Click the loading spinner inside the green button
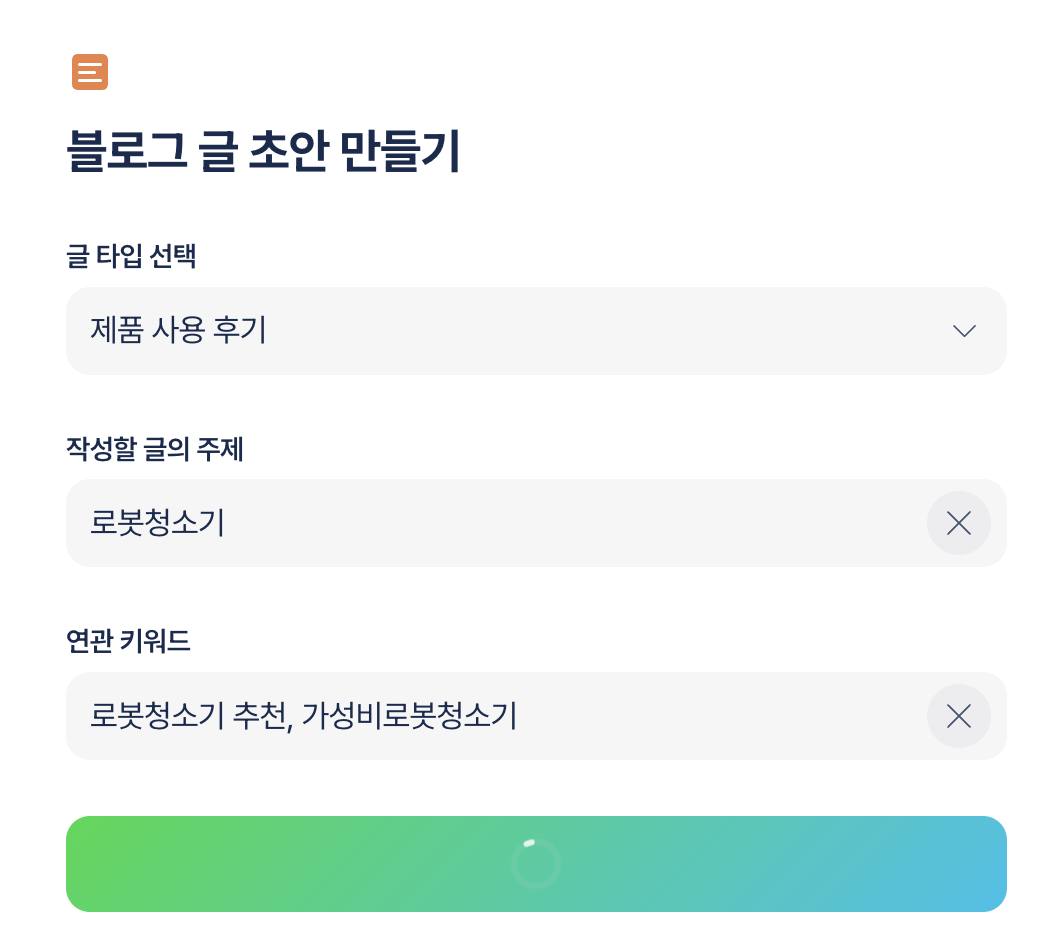 (x=536, y=862)
